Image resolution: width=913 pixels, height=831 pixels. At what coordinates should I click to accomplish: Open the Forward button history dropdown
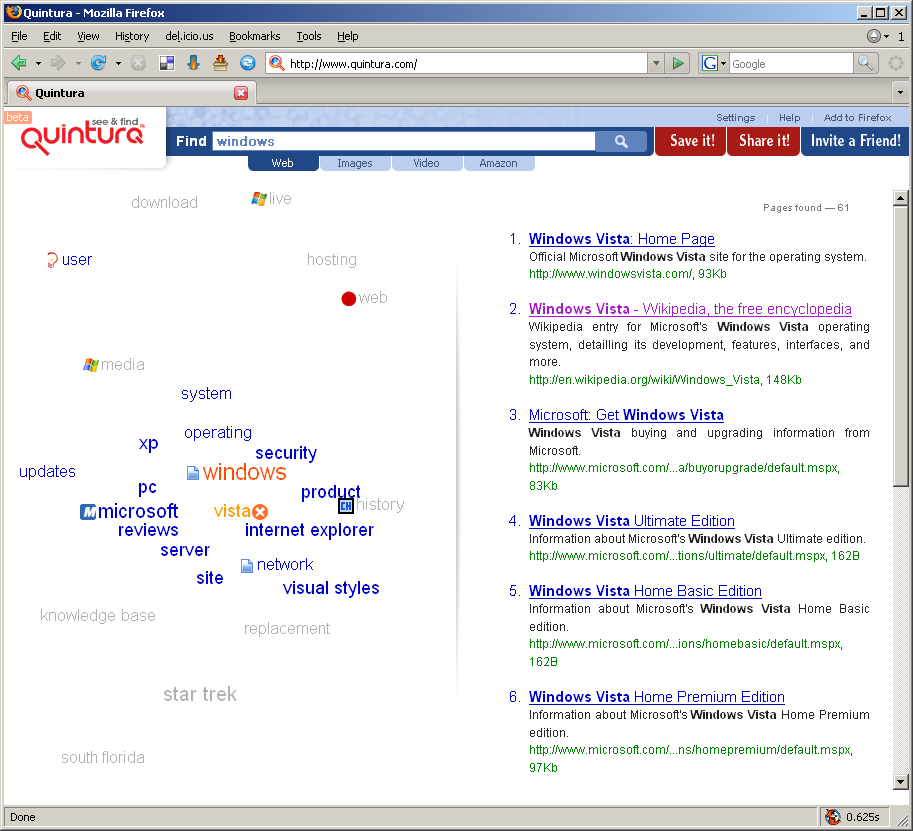click(78, 63)
